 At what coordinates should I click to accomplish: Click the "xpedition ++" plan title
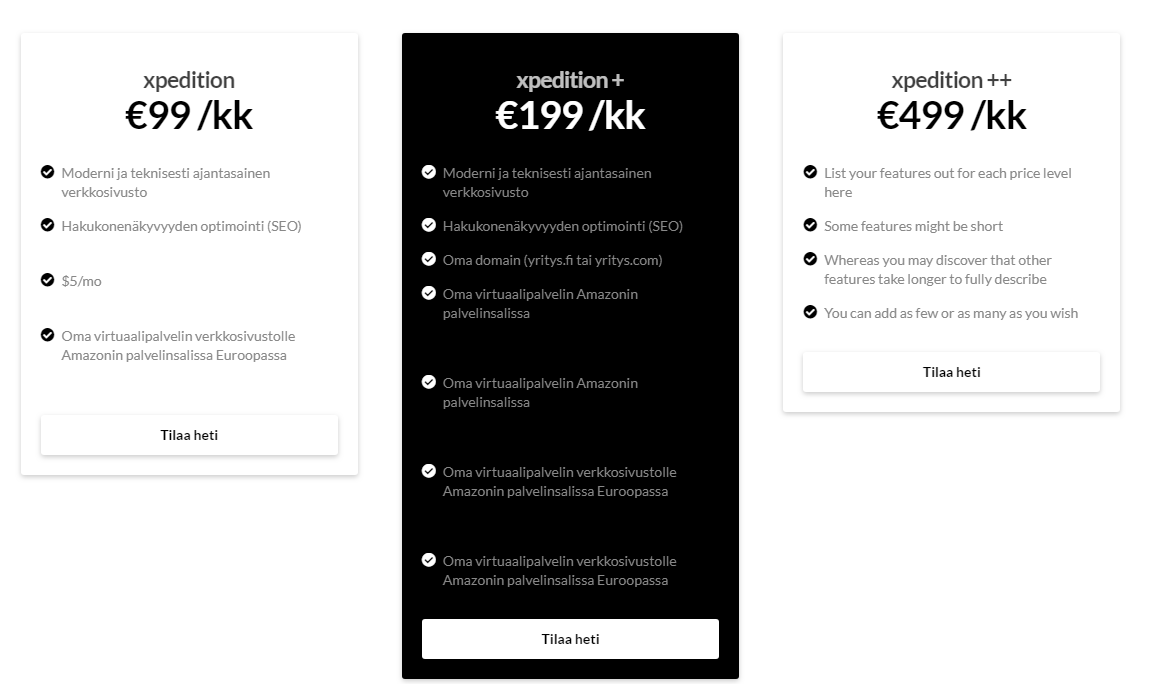click(951, 80)
